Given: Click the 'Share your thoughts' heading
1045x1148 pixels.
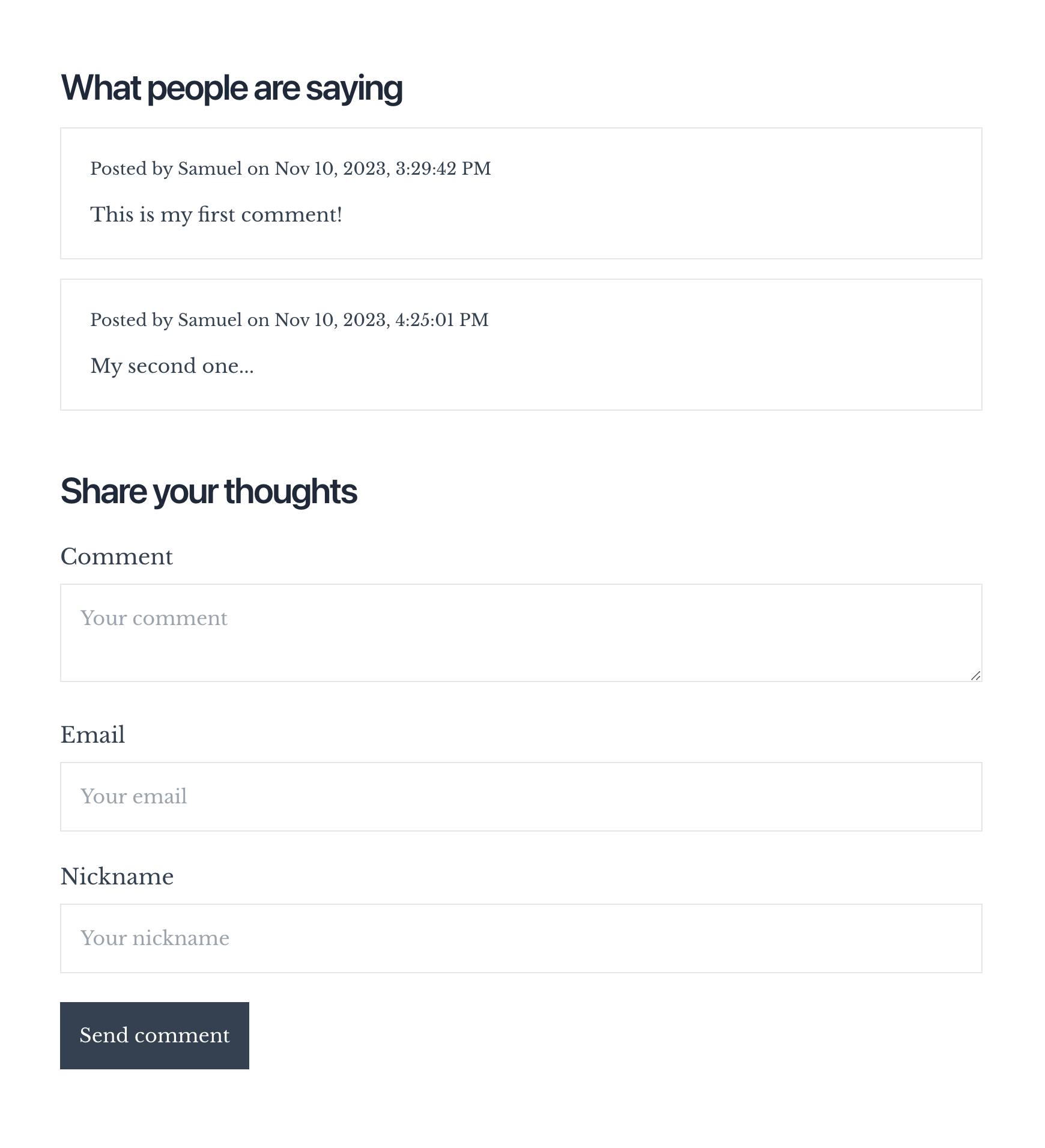Looking at the screenshot, I should pyautogui.click(x=209, y=491).
